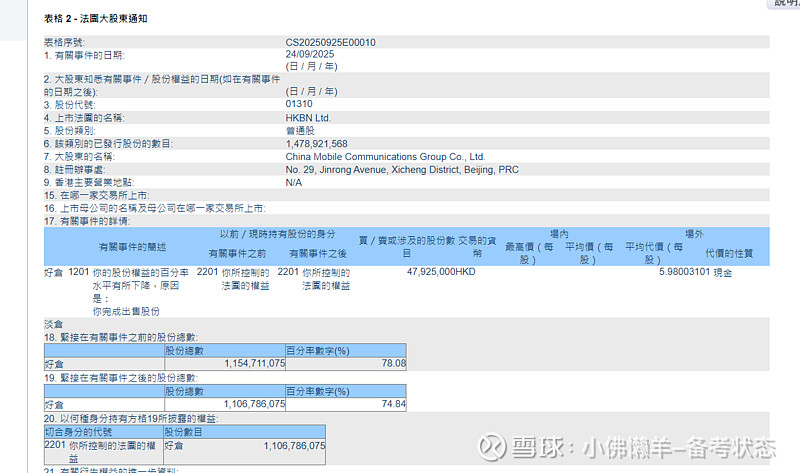Click the column header "有關事件的簡述"
This screenshot has width=800, height=473.
[132, 247]
